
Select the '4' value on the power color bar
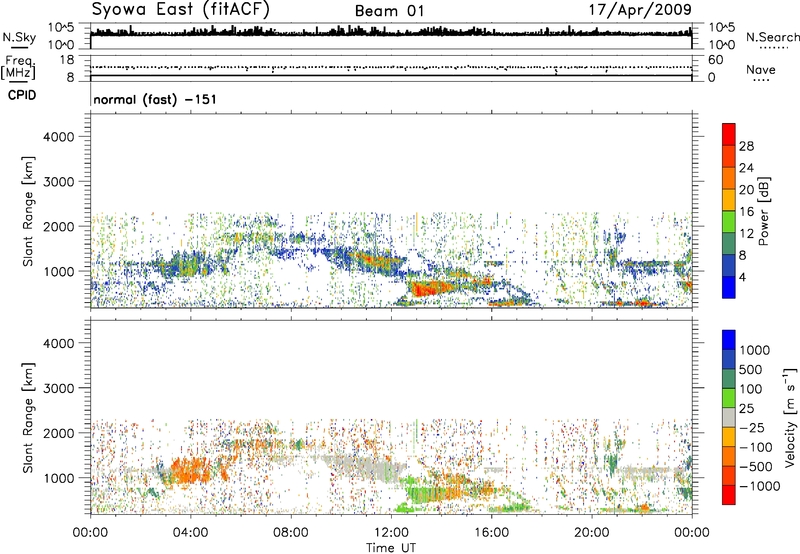pos(742,277)
